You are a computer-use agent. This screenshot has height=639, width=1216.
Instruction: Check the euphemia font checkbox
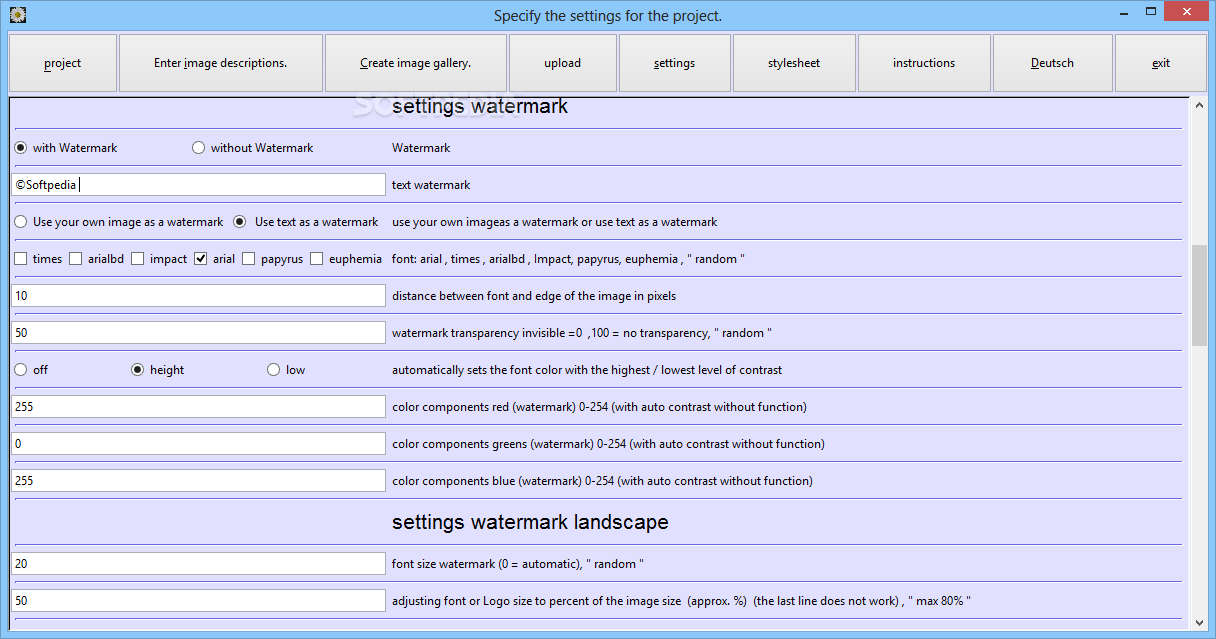(317, 259)
